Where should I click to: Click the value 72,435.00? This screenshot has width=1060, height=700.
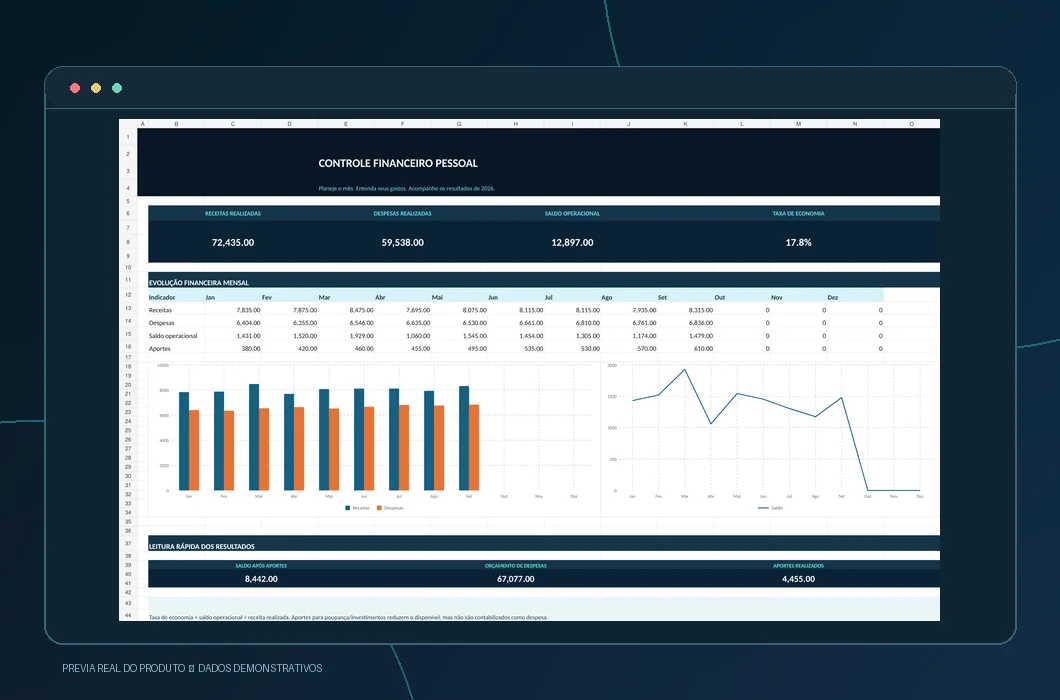click(233, 242)
